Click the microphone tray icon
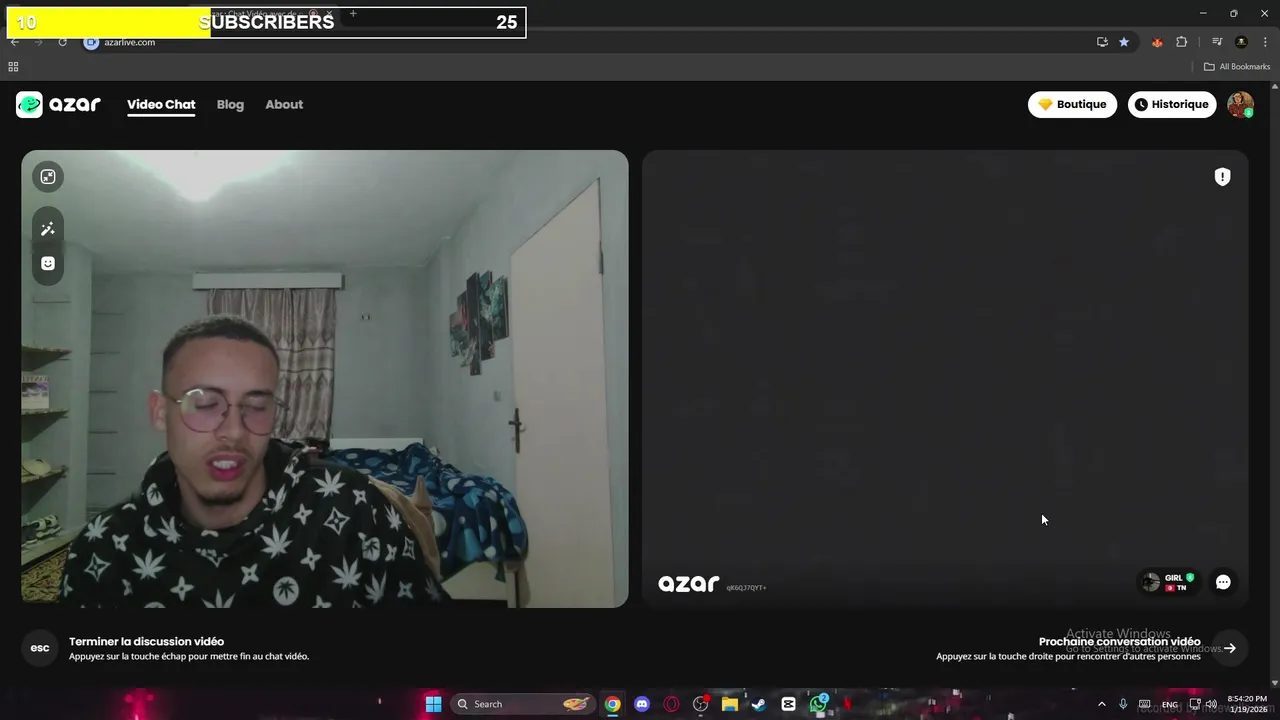Screen dimensions: 1280x720 pos(1123,704)
